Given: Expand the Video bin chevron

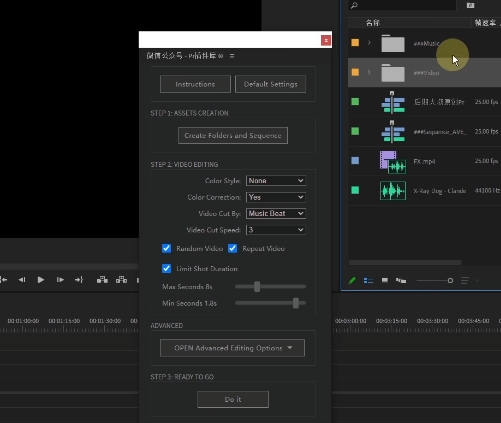Looking at the screenshot, I should (369, 72).
